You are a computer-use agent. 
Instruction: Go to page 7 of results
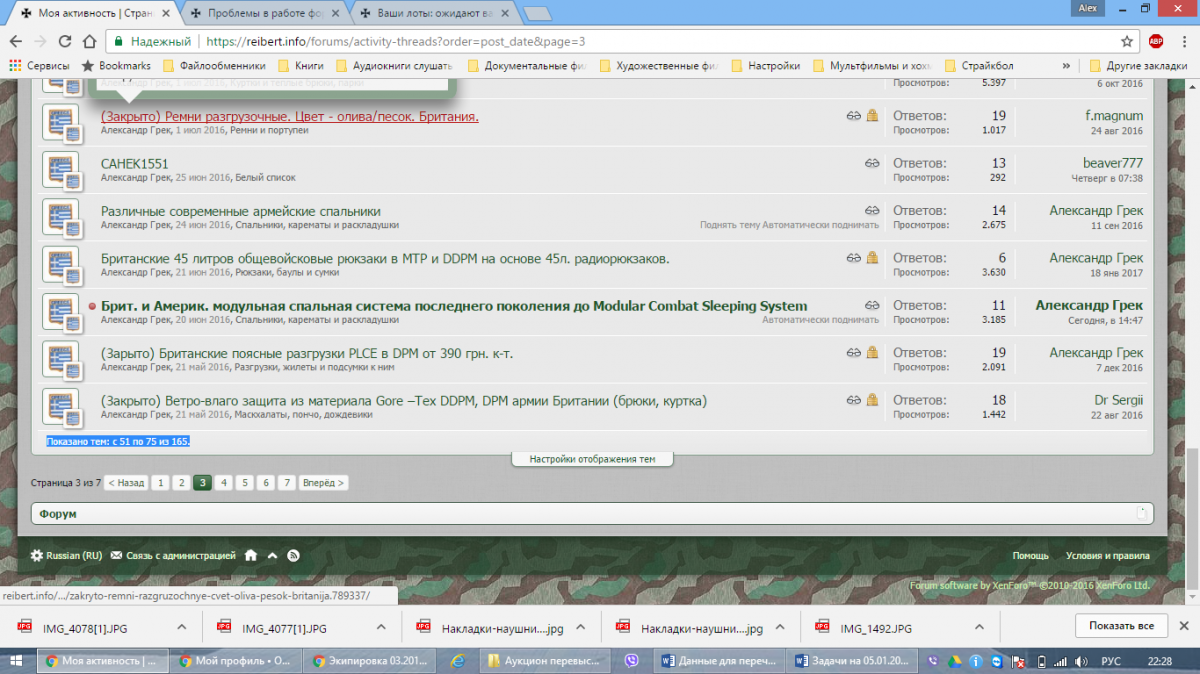(287, 483)
